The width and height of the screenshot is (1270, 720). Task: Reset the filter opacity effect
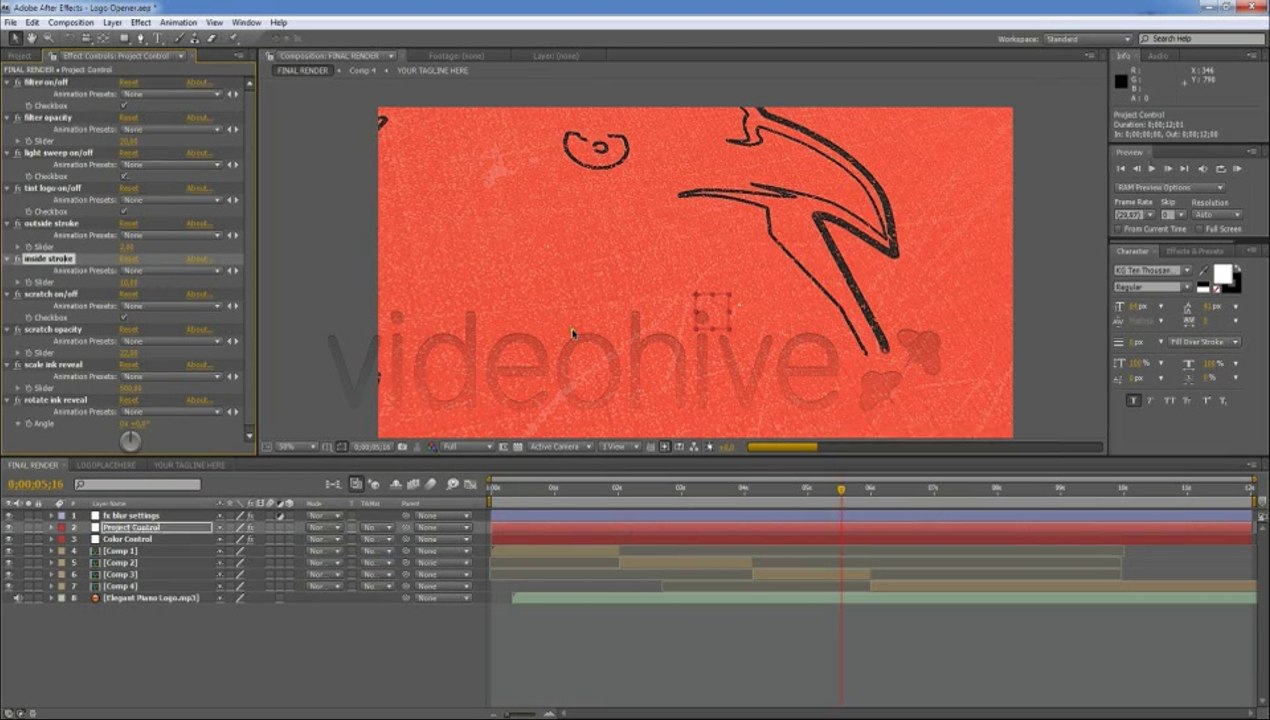tap(129, 118)
